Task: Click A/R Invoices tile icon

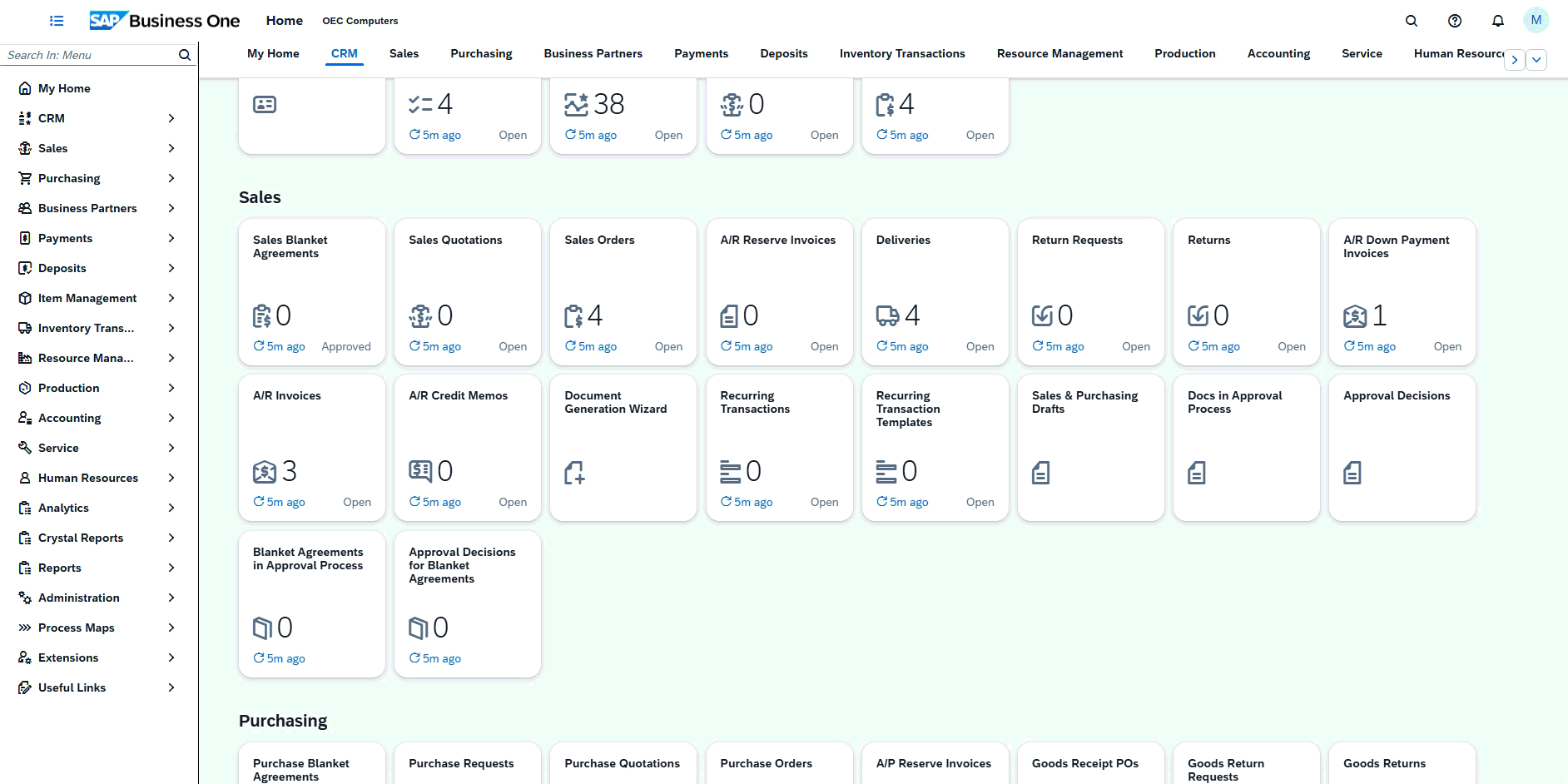Action: pyautogui.click(x=265, y=472)
